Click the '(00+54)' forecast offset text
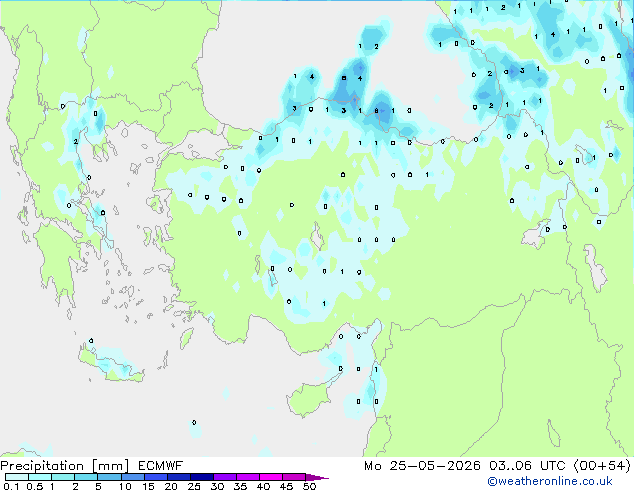The height and width of the screenshot is (490, 634). [602, 466]
